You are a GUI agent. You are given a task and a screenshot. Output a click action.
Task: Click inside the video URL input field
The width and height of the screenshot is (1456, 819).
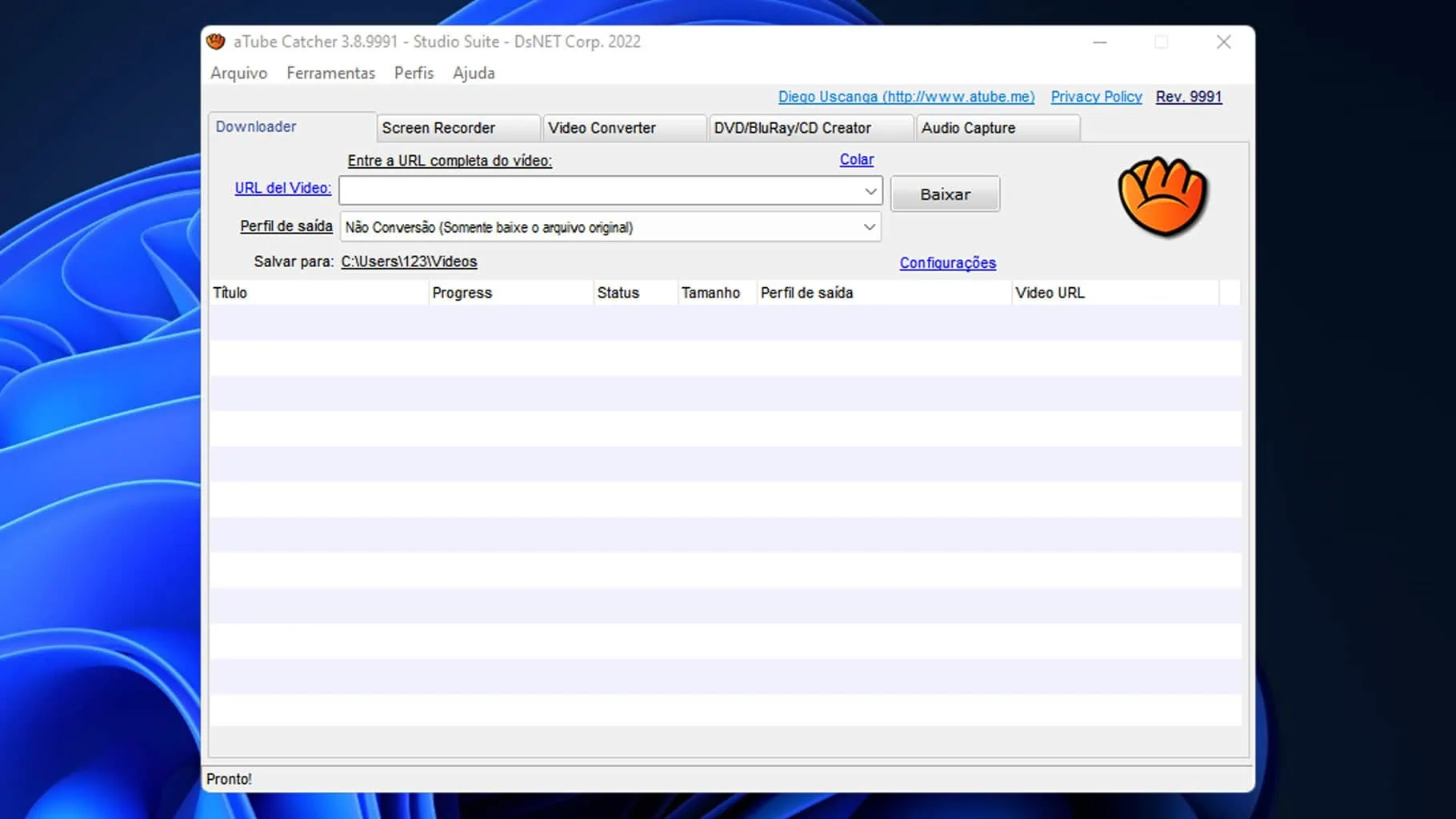pos(600,191)
